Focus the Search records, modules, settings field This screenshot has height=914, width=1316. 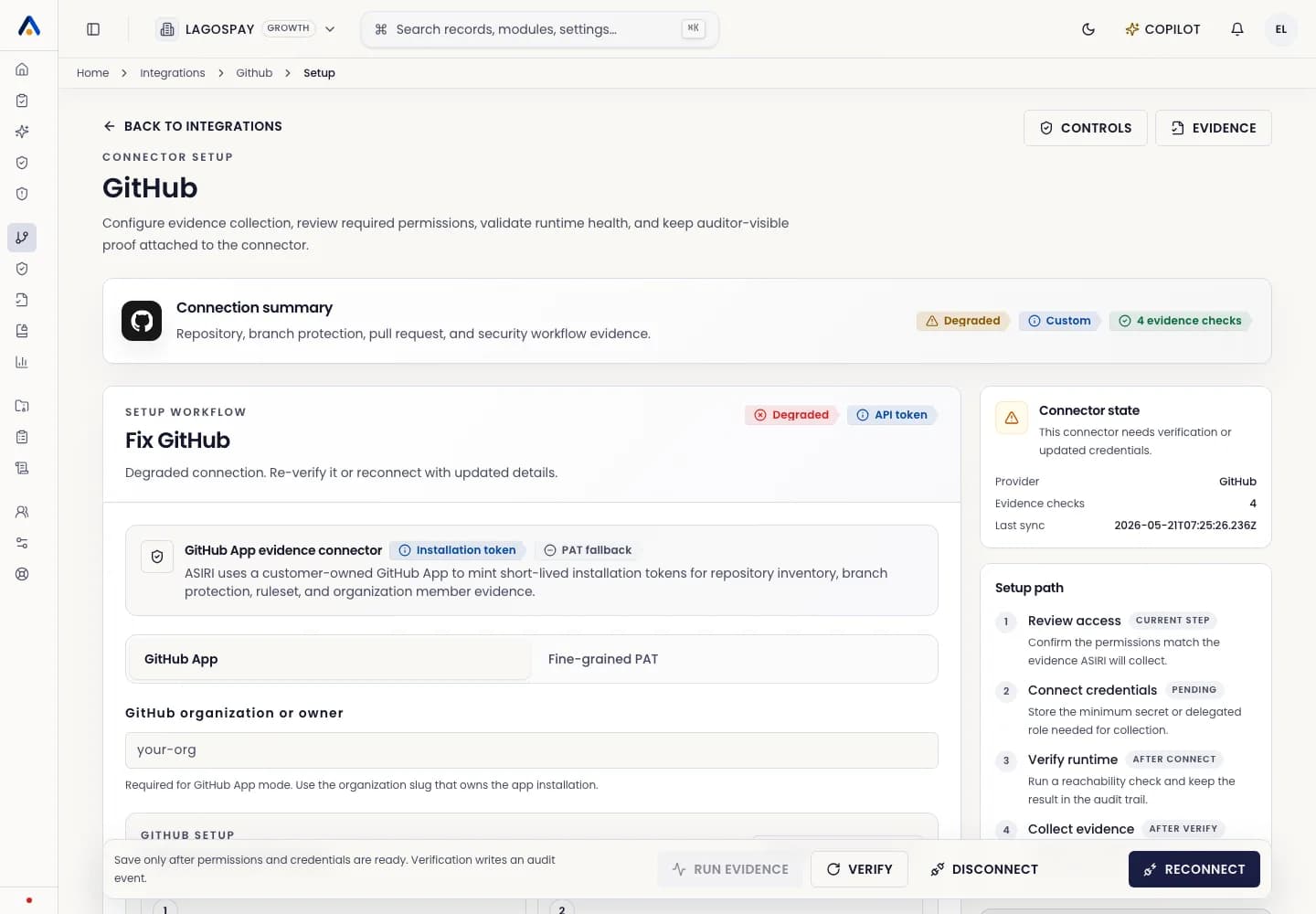pos(540,29)
